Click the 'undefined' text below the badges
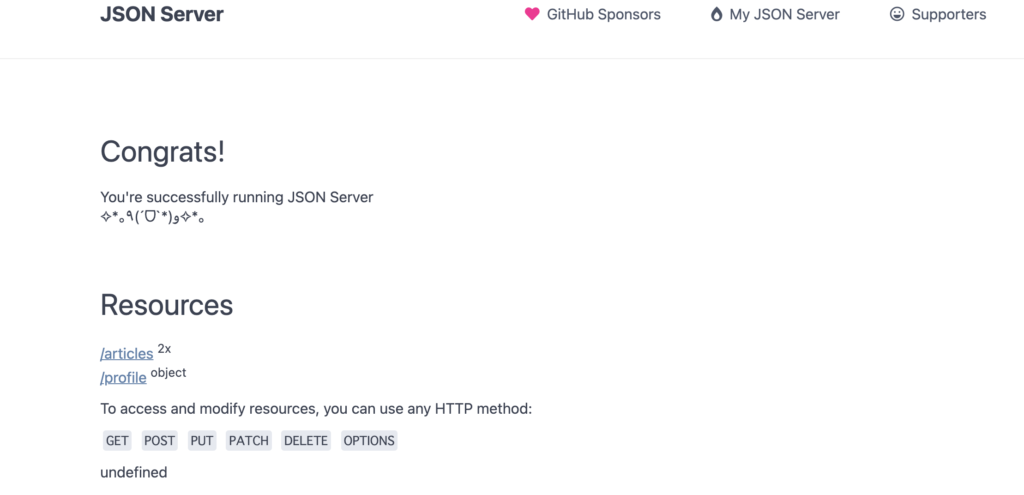This screenshot has width=1024, height=495. click(x=134, y=472)
